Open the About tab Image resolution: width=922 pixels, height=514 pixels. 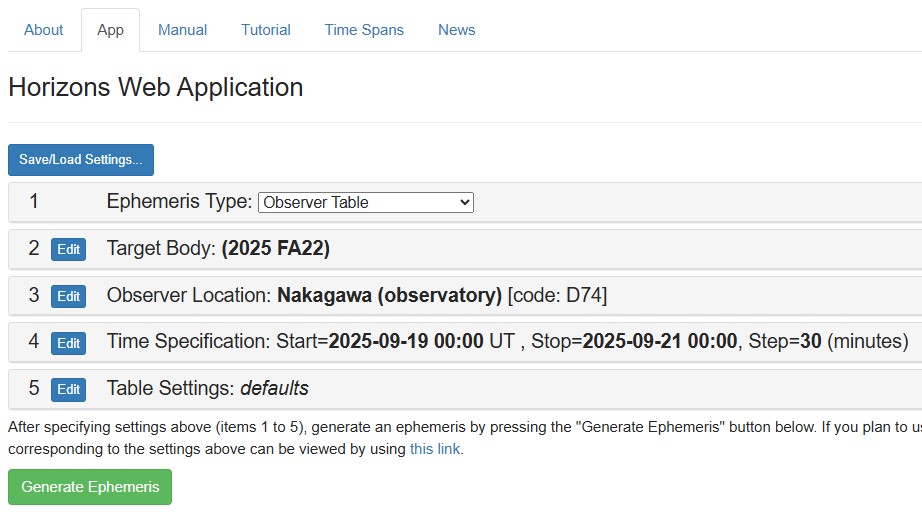pos(44,30)
